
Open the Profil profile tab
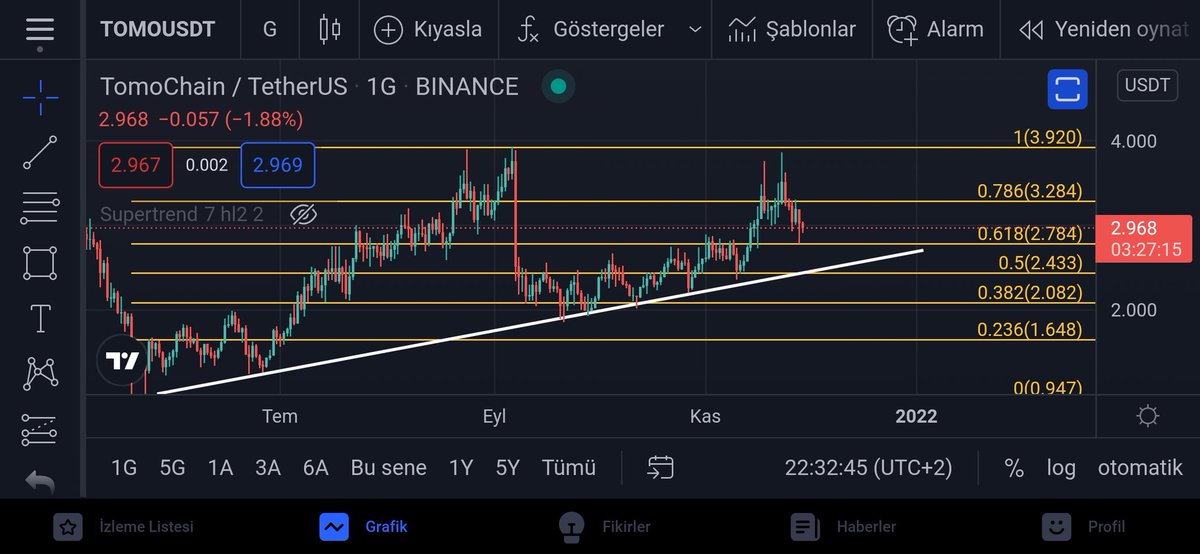(1083, 526)
